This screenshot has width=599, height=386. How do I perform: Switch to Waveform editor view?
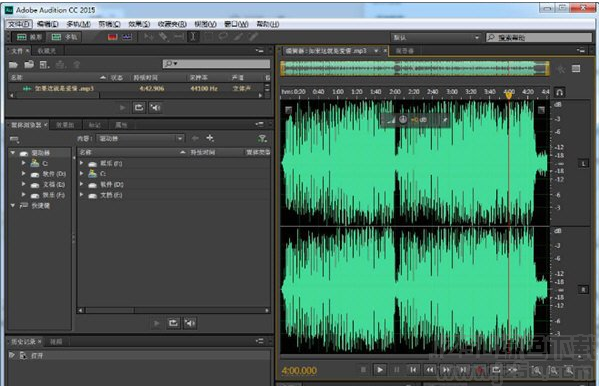pyautogui.click(x=29, y=37)
